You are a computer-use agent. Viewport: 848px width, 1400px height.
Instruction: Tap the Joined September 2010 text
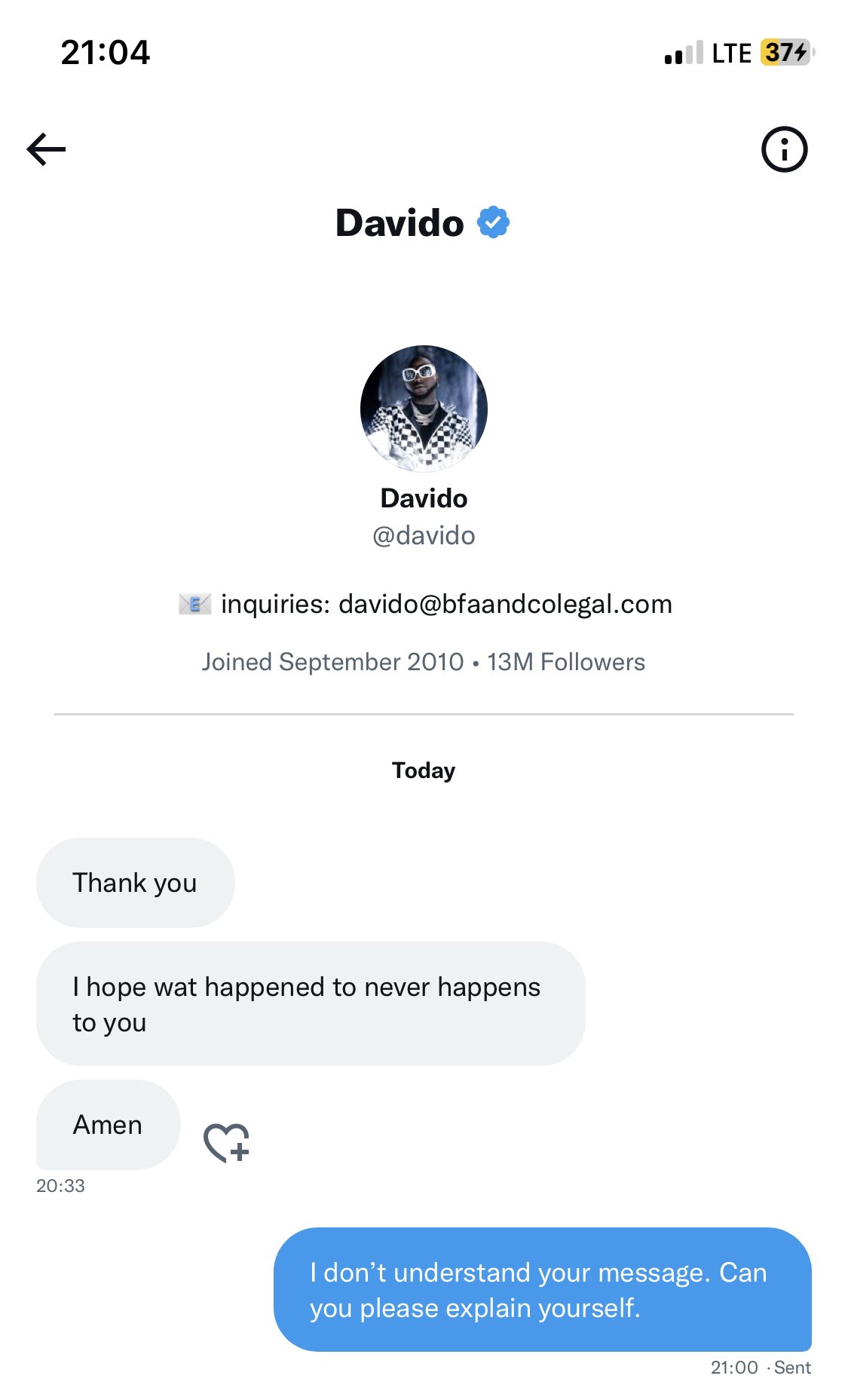coord(332,662)
